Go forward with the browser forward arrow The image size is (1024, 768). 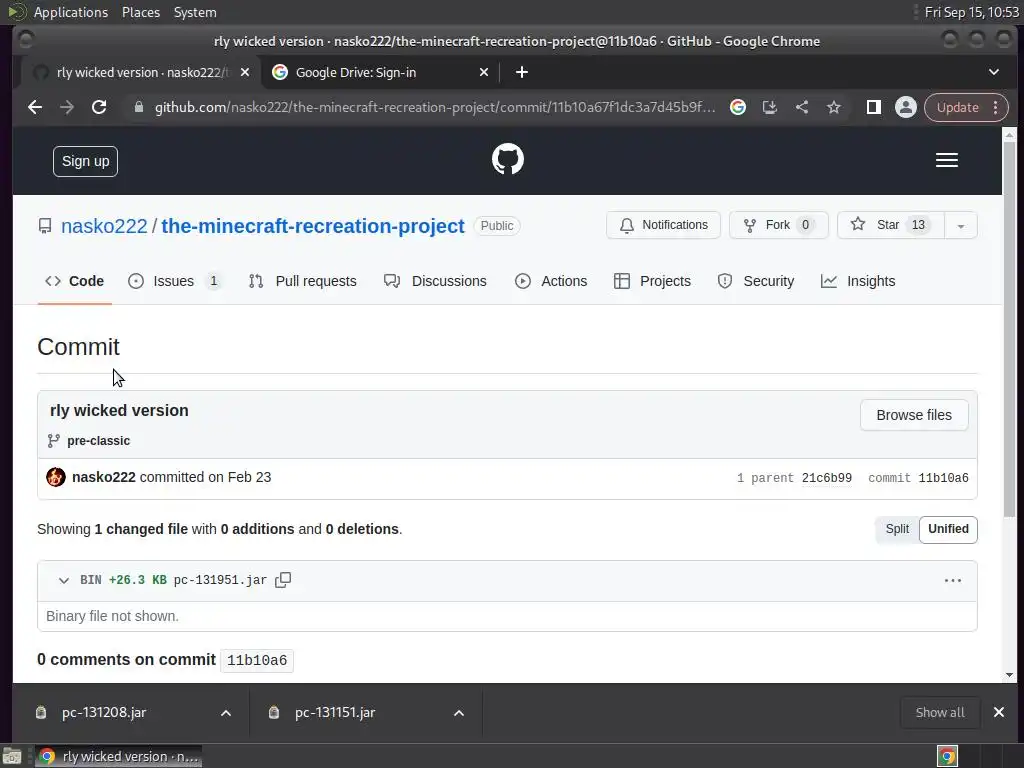[x=67, y=107]
